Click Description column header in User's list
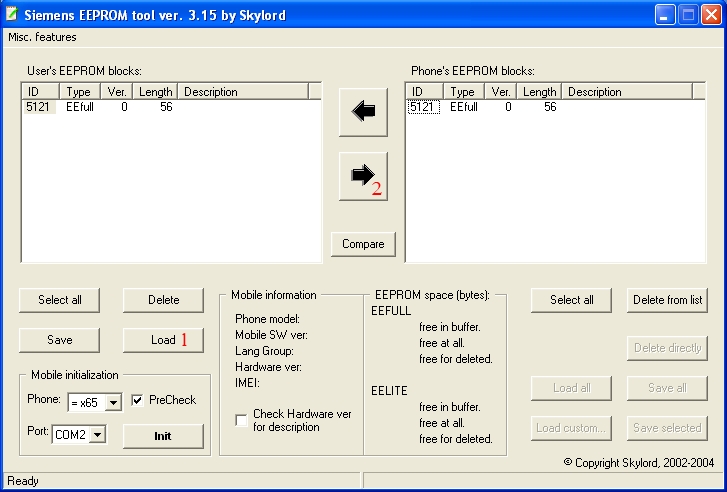The width and height of the screenshot is (727, 492). 243,92
